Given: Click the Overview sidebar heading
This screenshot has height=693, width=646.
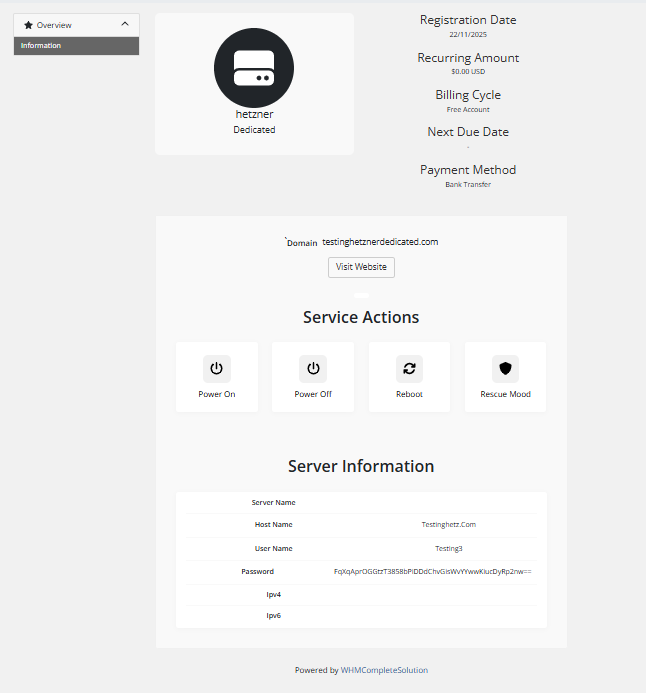Looking at the screenshot, I should [x=54, y=25].
